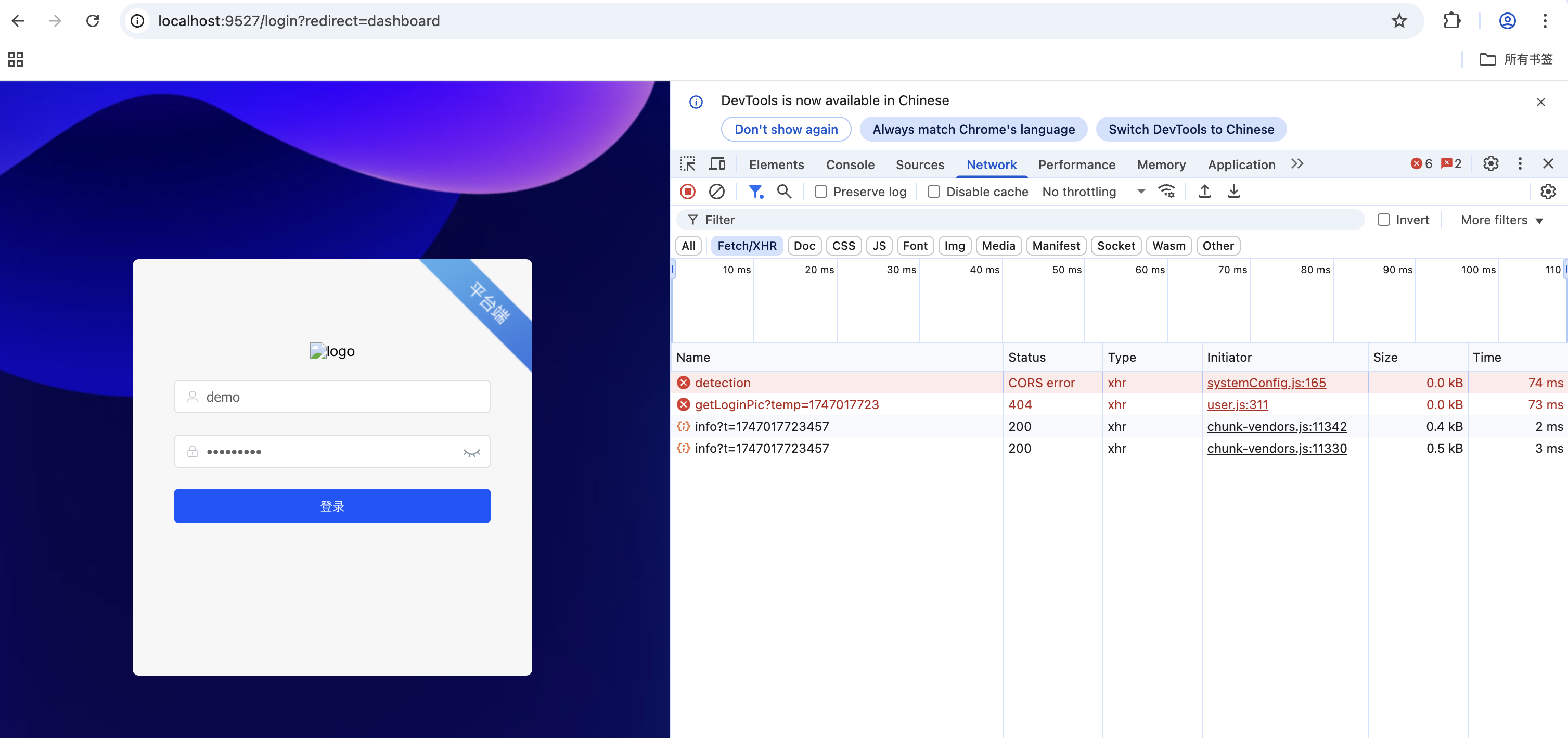Toggle the CSS type filter

[x=844, y=246]
